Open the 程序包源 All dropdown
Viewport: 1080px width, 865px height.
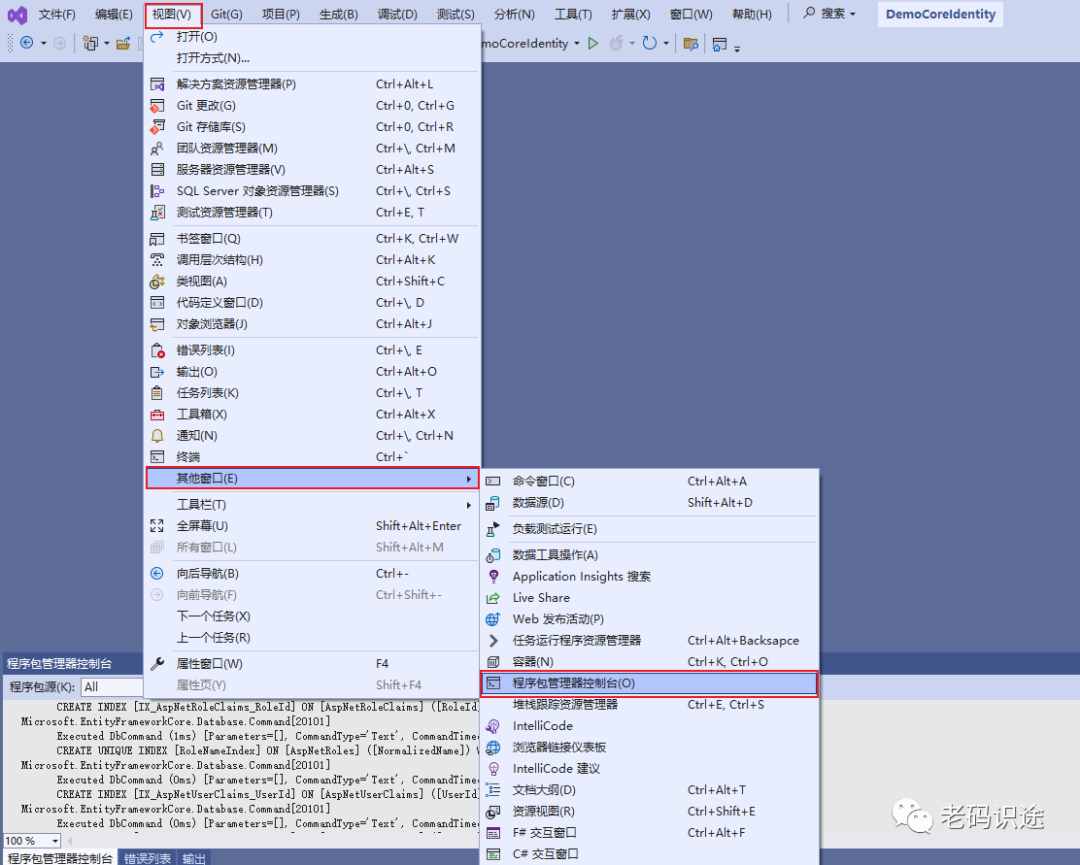[x=112, y=687]
